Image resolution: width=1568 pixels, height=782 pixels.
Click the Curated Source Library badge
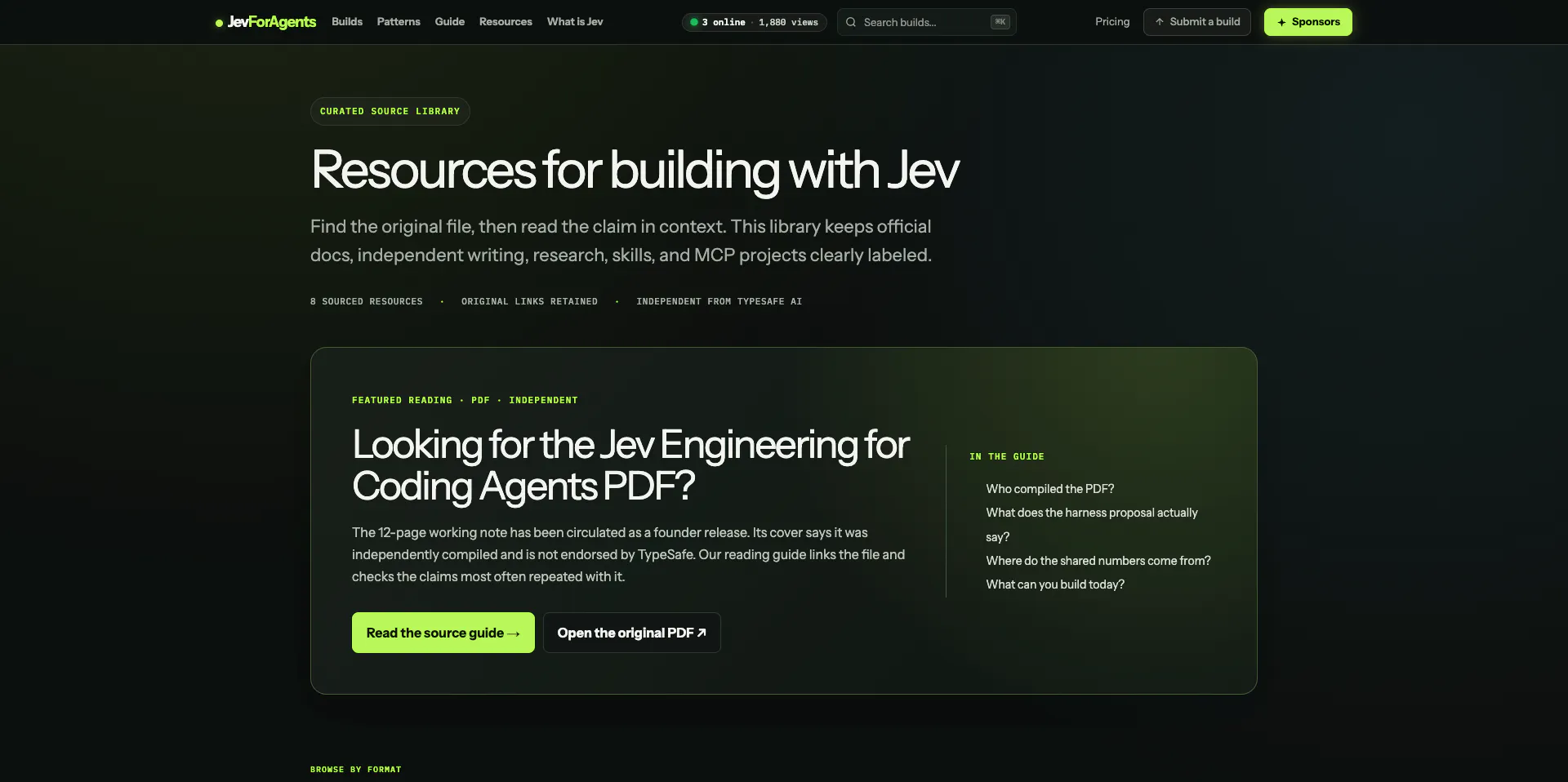[x=390, y=111]
